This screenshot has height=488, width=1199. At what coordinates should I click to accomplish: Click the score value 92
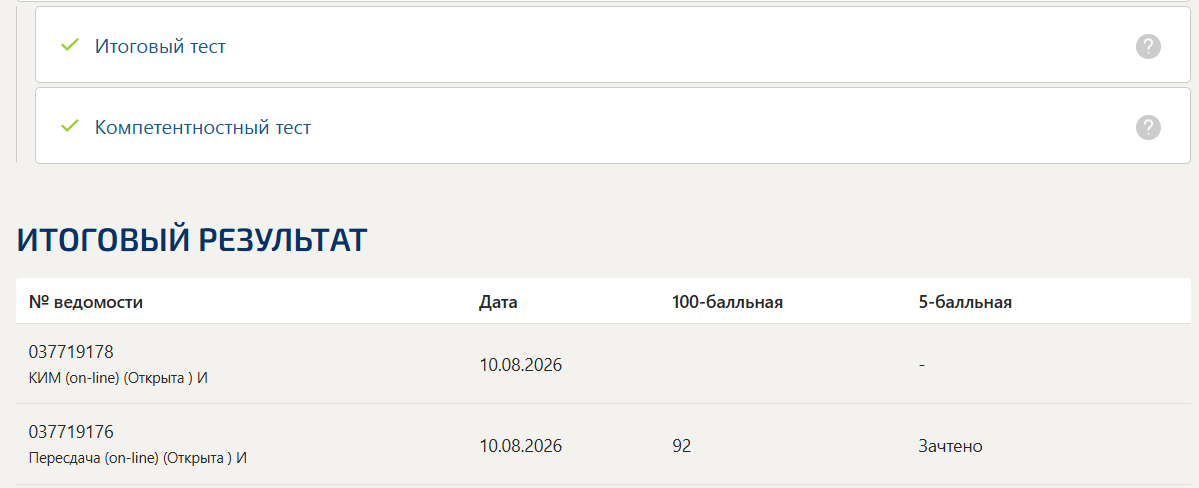(681, 446)
